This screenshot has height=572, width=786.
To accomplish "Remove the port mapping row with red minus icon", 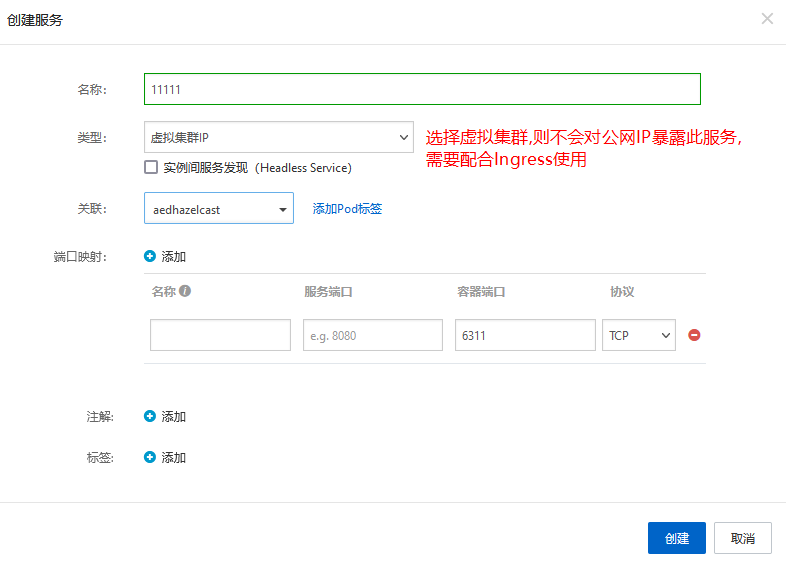I will (x=694, y=335).
